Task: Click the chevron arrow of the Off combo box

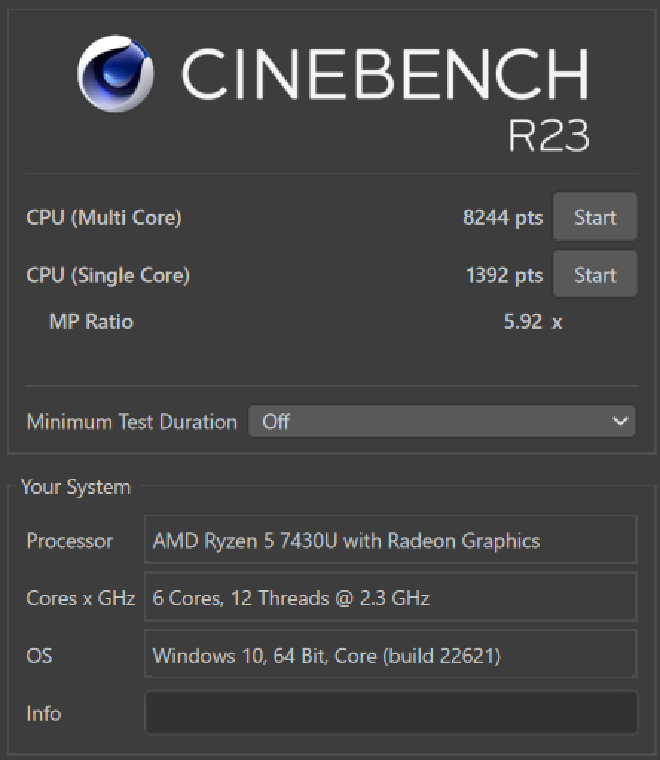Action: coord(620,422)
